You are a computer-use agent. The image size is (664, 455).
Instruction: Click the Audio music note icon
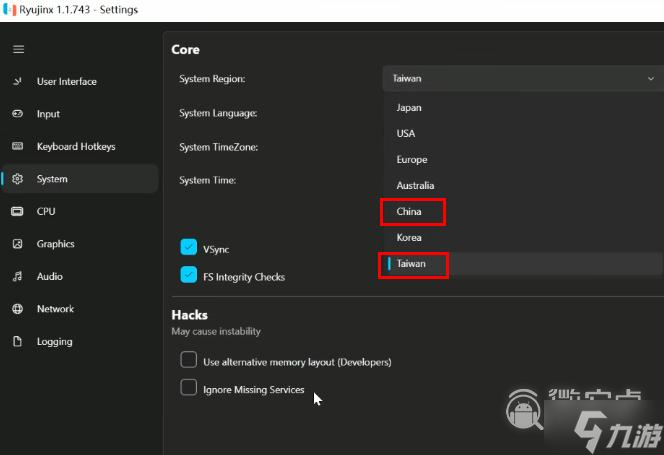(17, 276)
